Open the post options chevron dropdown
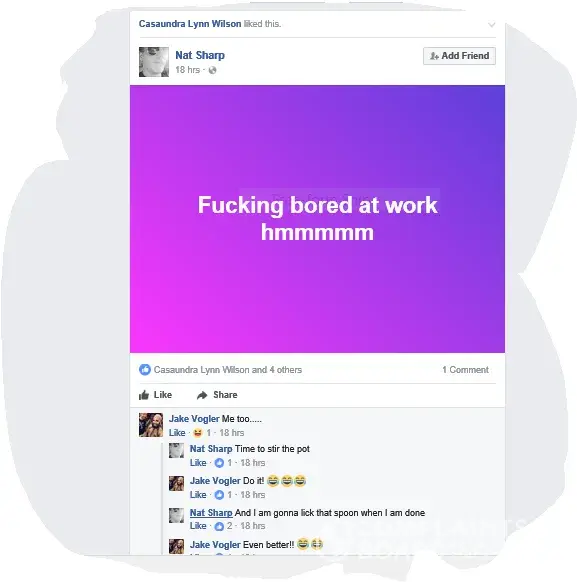Viewport: 577px width, 582px height. click(x=491, y=25)
